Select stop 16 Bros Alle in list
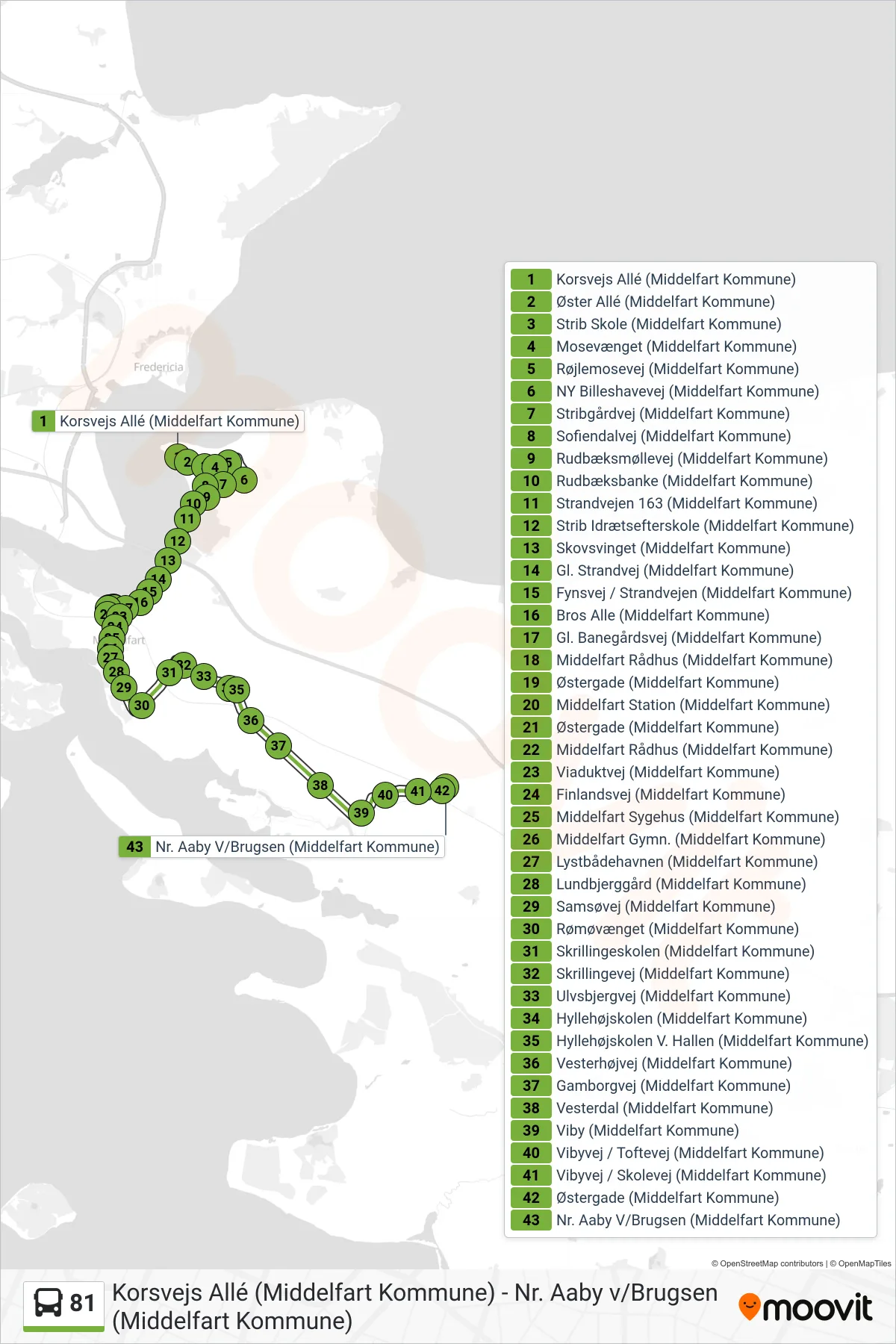This screenshot has height=1344, width=896. click(690, 615)
